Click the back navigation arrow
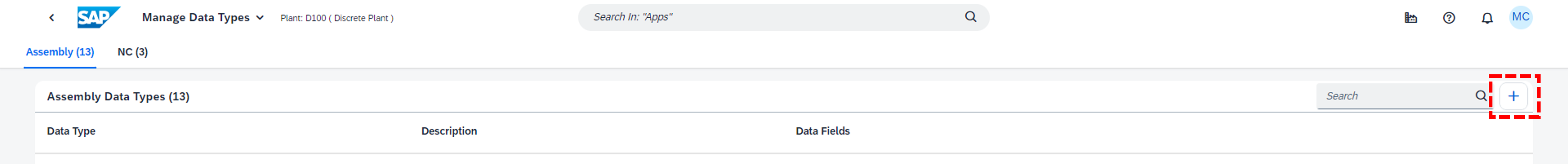 [52, 18]
